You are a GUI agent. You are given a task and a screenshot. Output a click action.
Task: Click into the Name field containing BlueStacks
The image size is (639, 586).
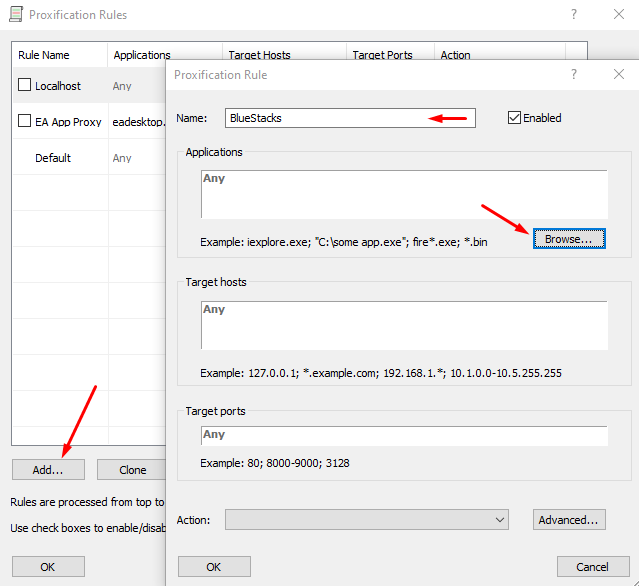[350, 118]
